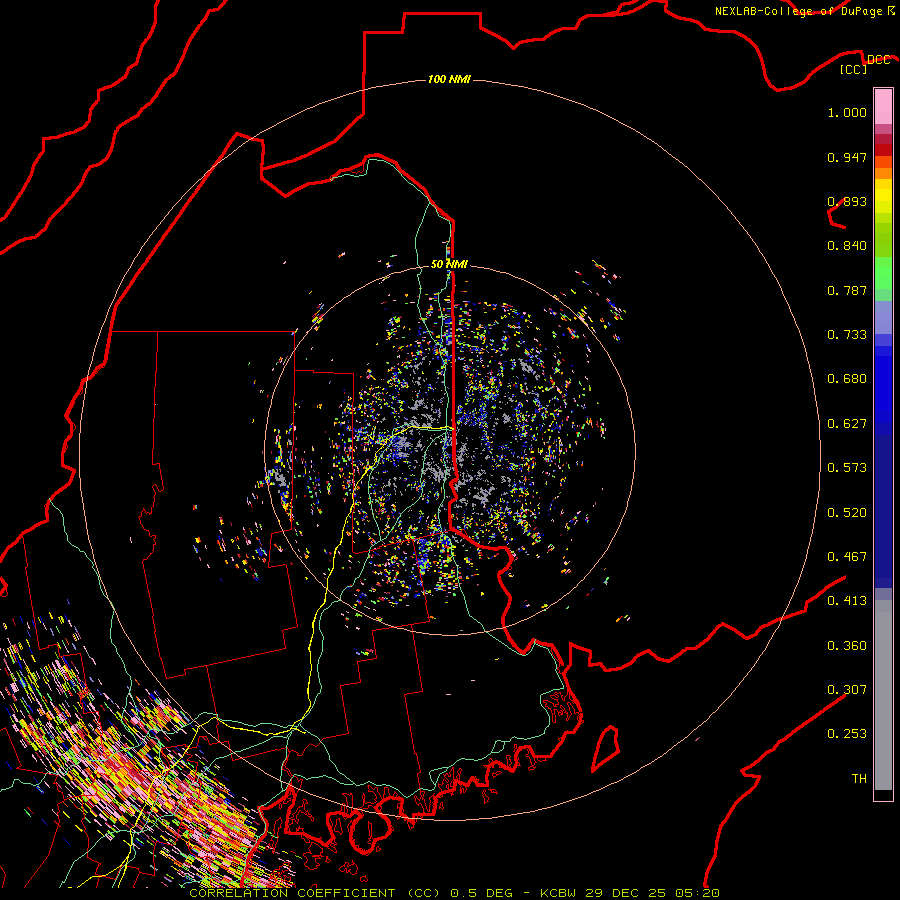This screenshot has height=900, width=900.
Task: Select the 0.787 scale value
Action: [847, 290]
